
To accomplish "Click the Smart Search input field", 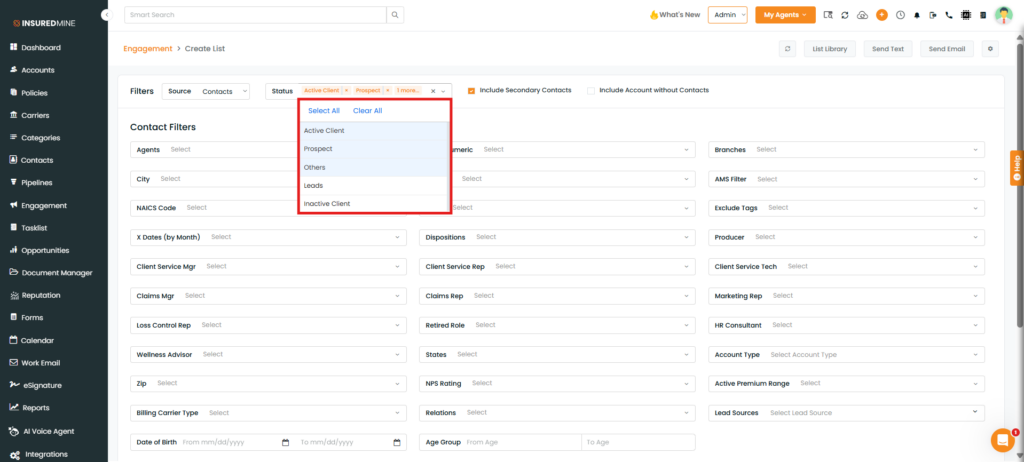I will [255, 15].
